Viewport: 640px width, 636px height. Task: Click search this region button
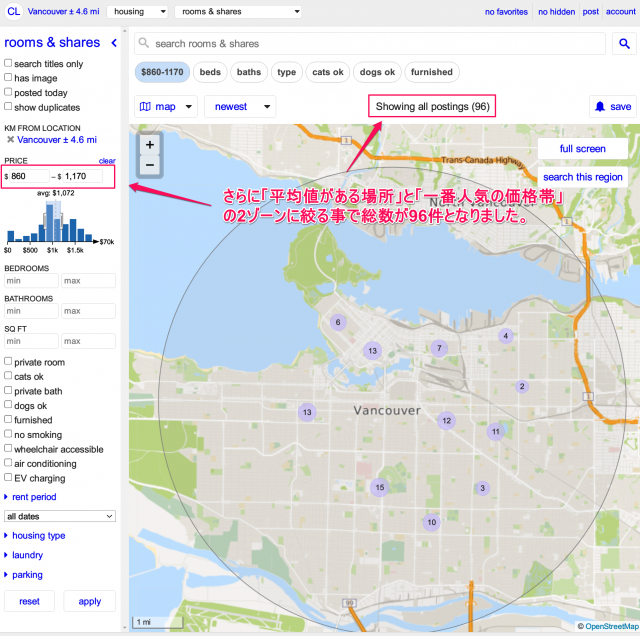[582, 177]
